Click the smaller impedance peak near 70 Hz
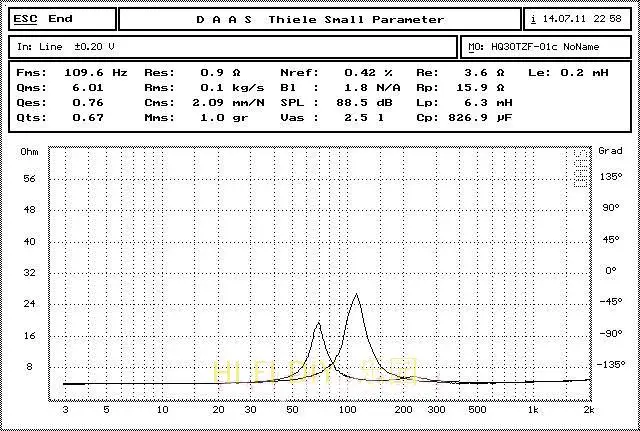 coord(318,324)
